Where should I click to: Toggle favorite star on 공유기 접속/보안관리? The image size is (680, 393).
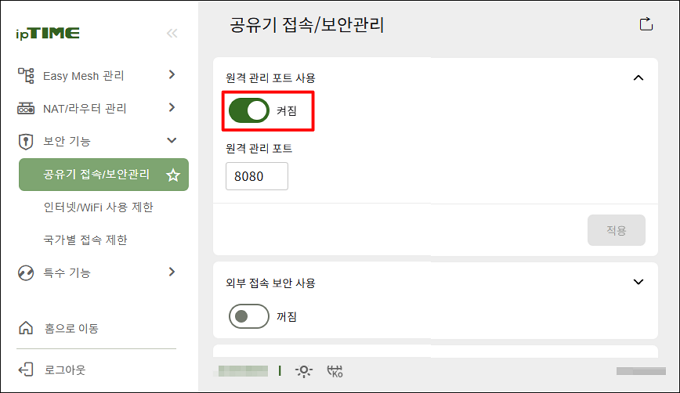click(173, 175)
